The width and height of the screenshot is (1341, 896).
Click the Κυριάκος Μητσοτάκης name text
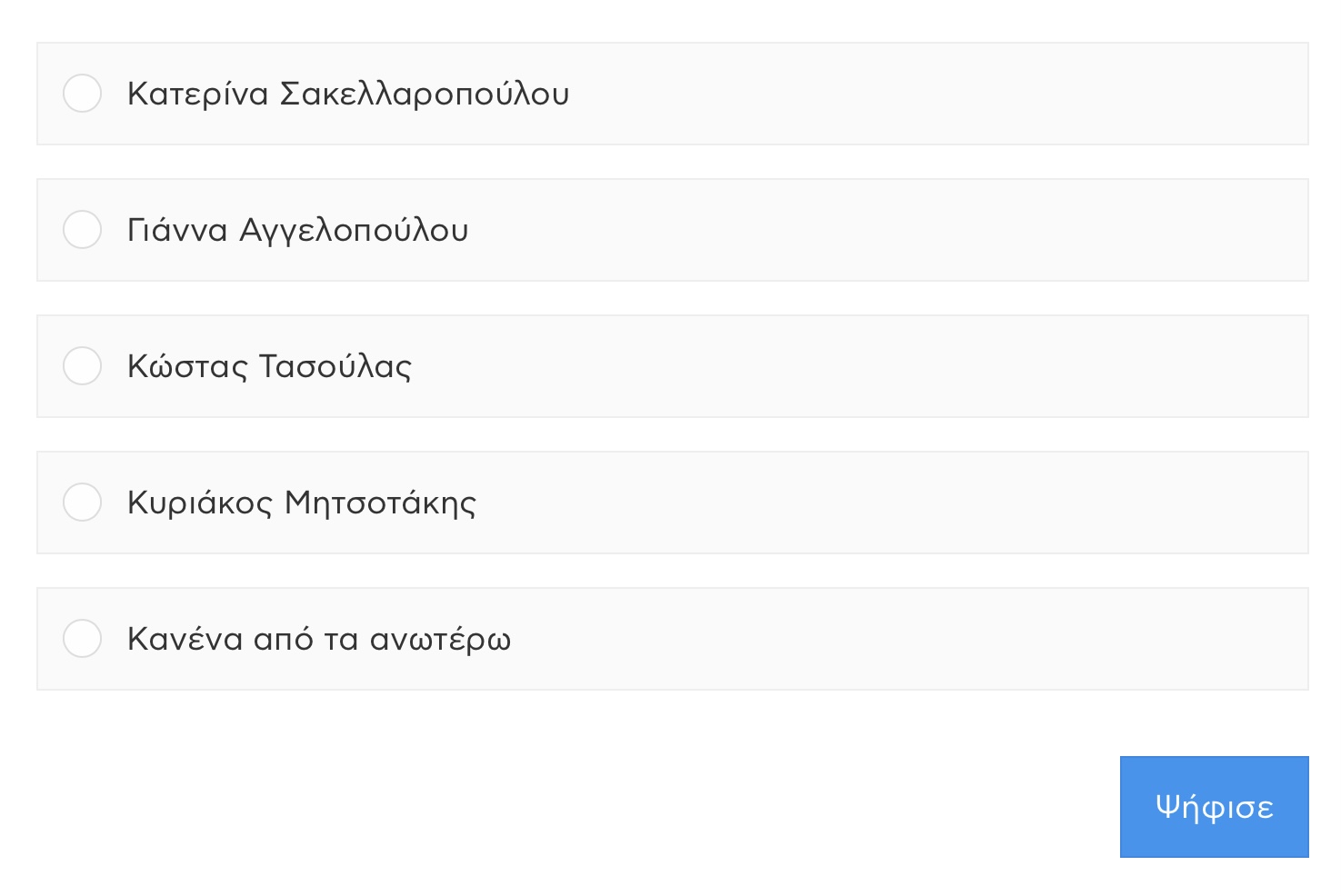302,503
